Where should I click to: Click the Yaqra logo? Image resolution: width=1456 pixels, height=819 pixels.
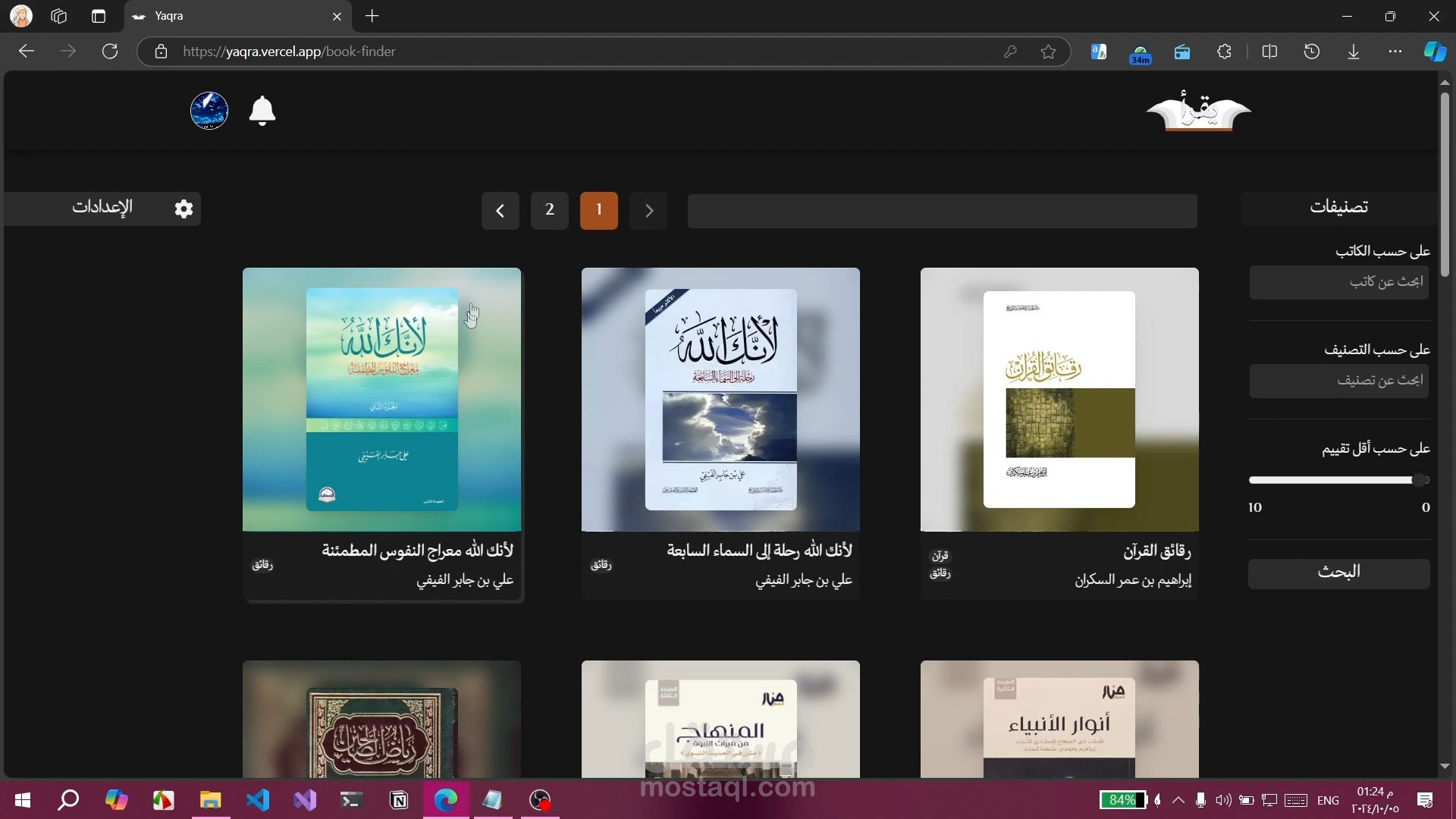pos(1197,111)
